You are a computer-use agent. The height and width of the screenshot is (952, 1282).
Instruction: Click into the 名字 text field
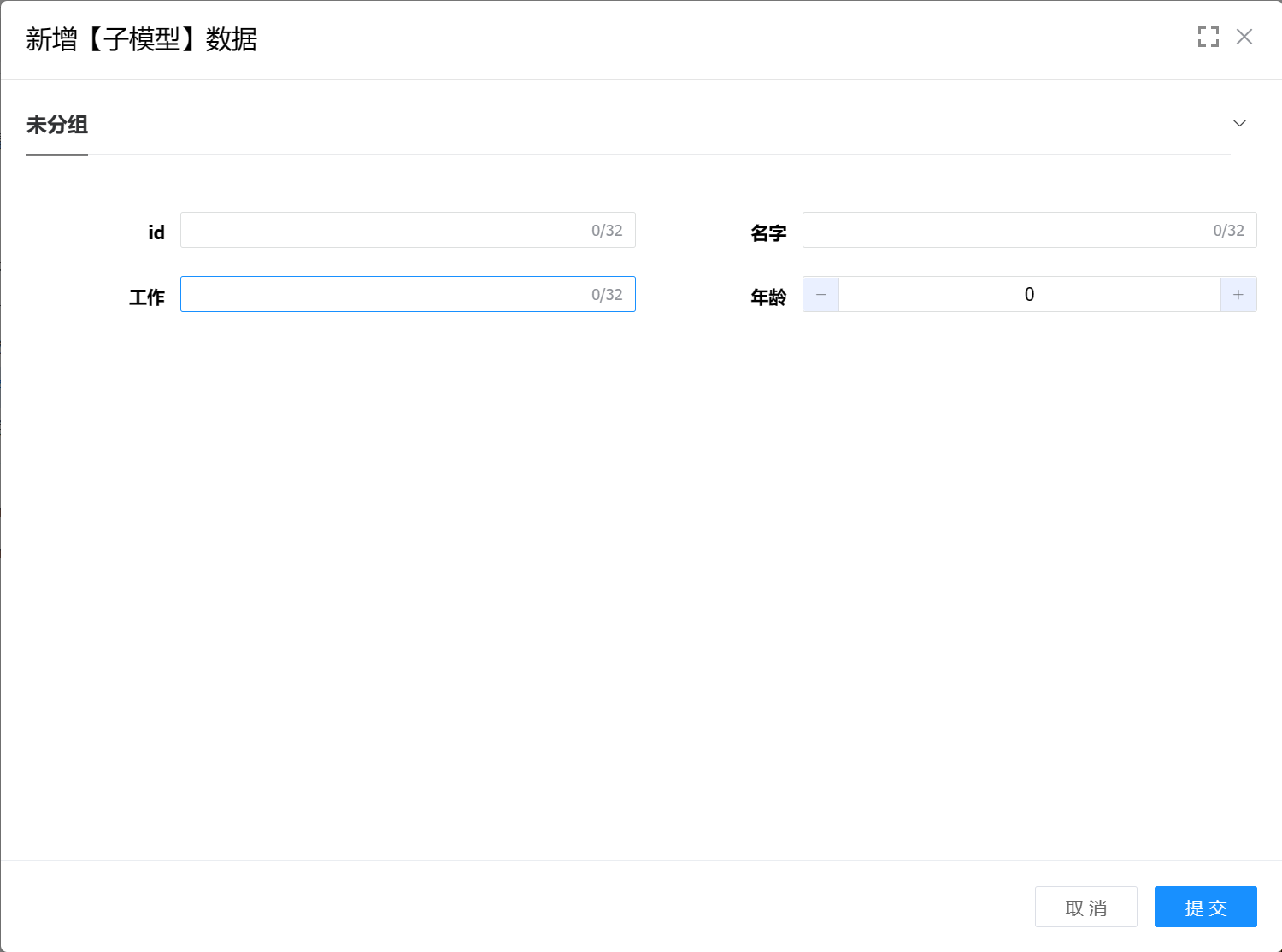click(x=1029, y=230)
